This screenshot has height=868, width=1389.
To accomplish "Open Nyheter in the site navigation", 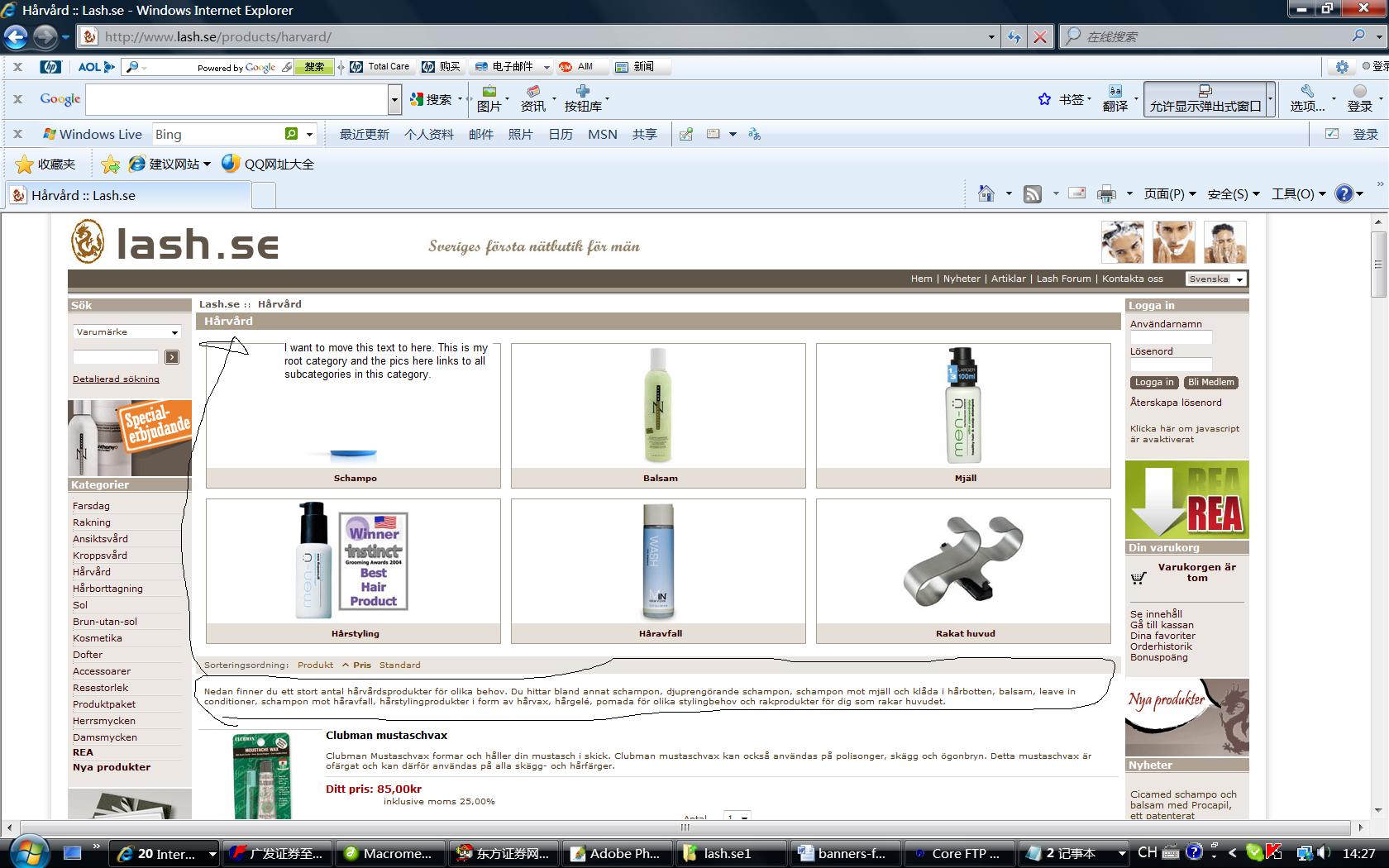I will coord(962,279).
